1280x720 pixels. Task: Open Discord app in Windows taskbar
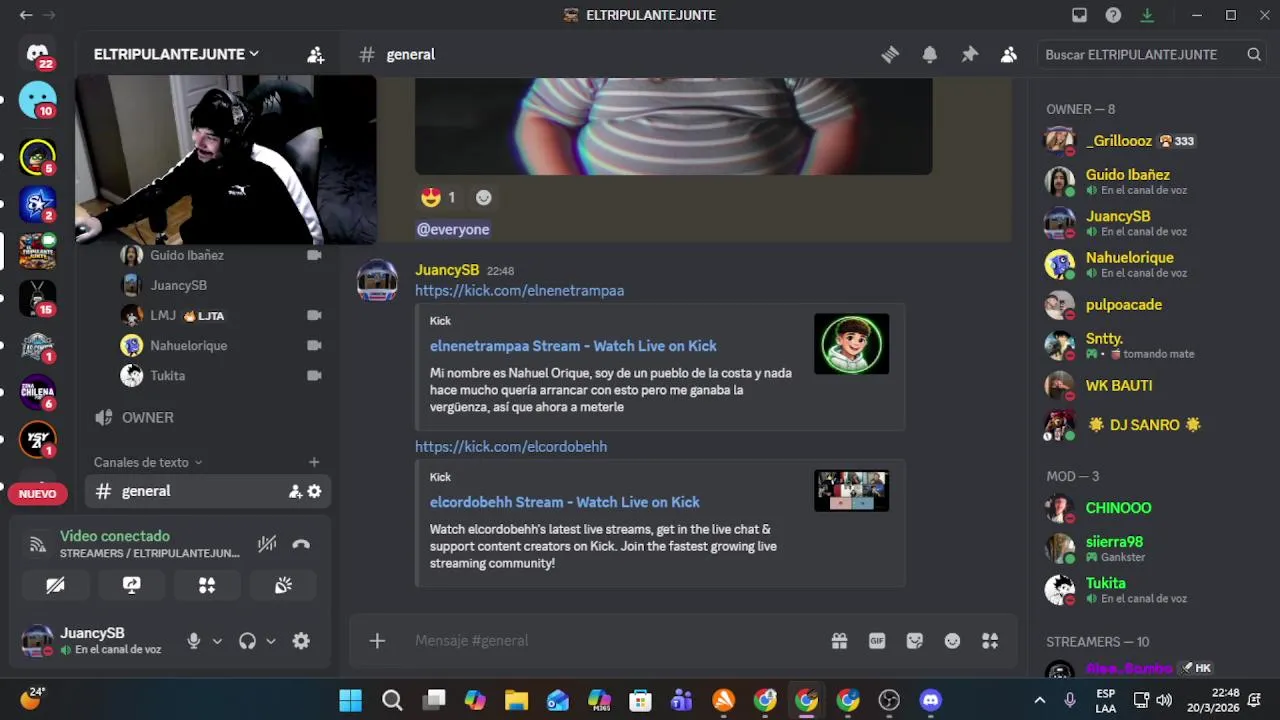[x=931, y=700]
